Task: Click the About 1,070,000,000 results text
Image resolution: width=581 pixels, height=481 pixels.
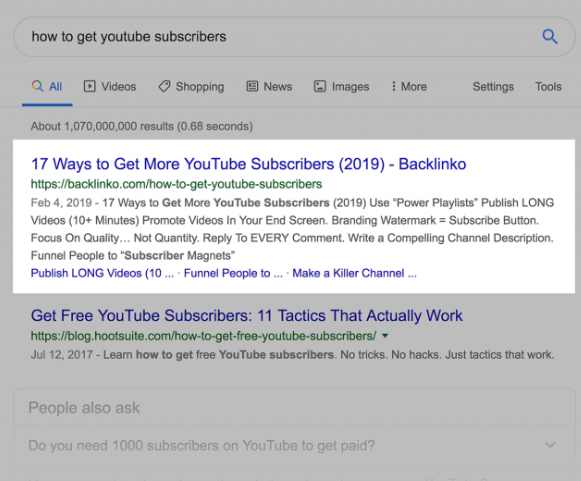Action: pyautogui.click(x=142, y=126)
